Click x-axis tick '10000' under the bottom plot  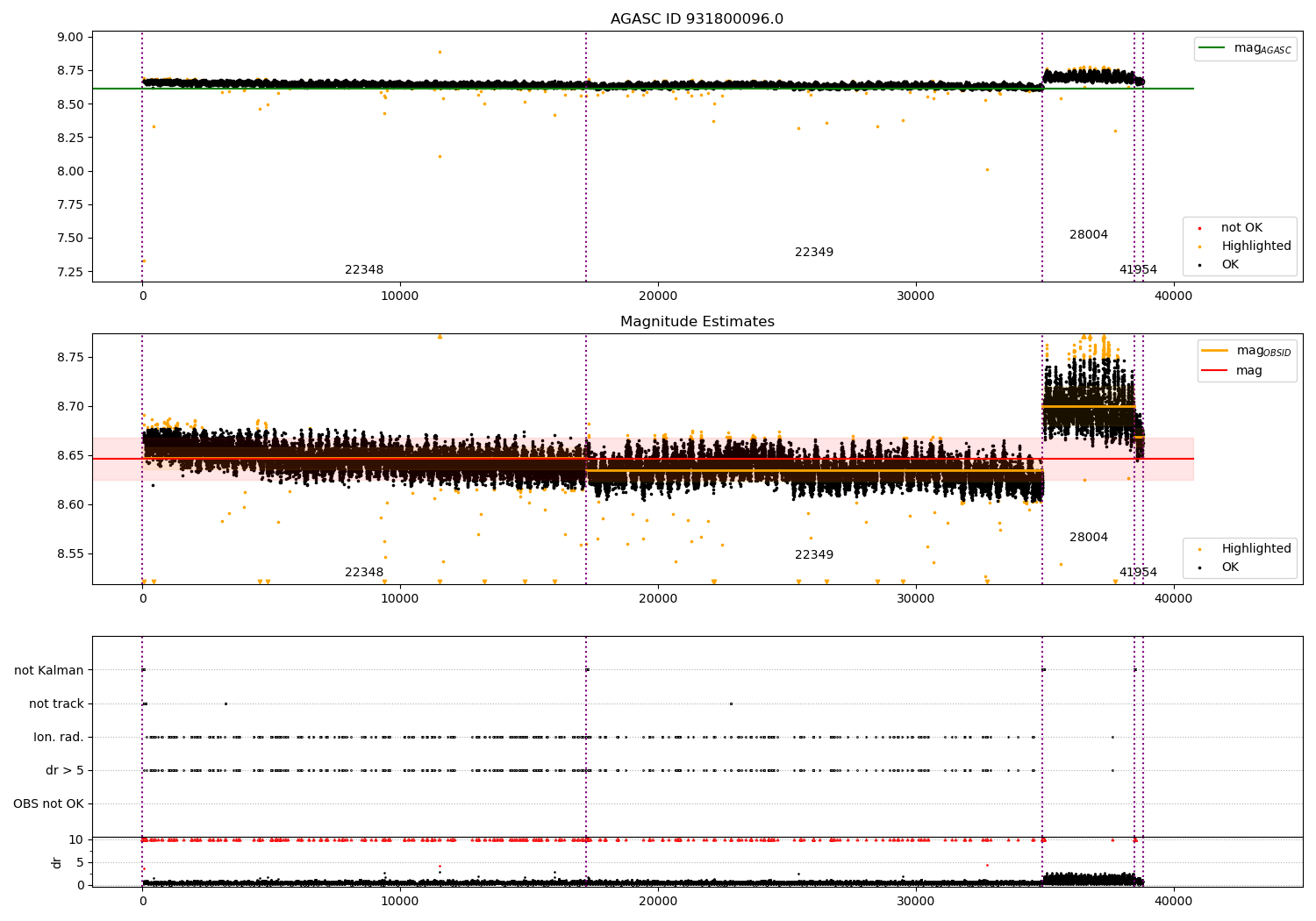[x=400, y=901]
